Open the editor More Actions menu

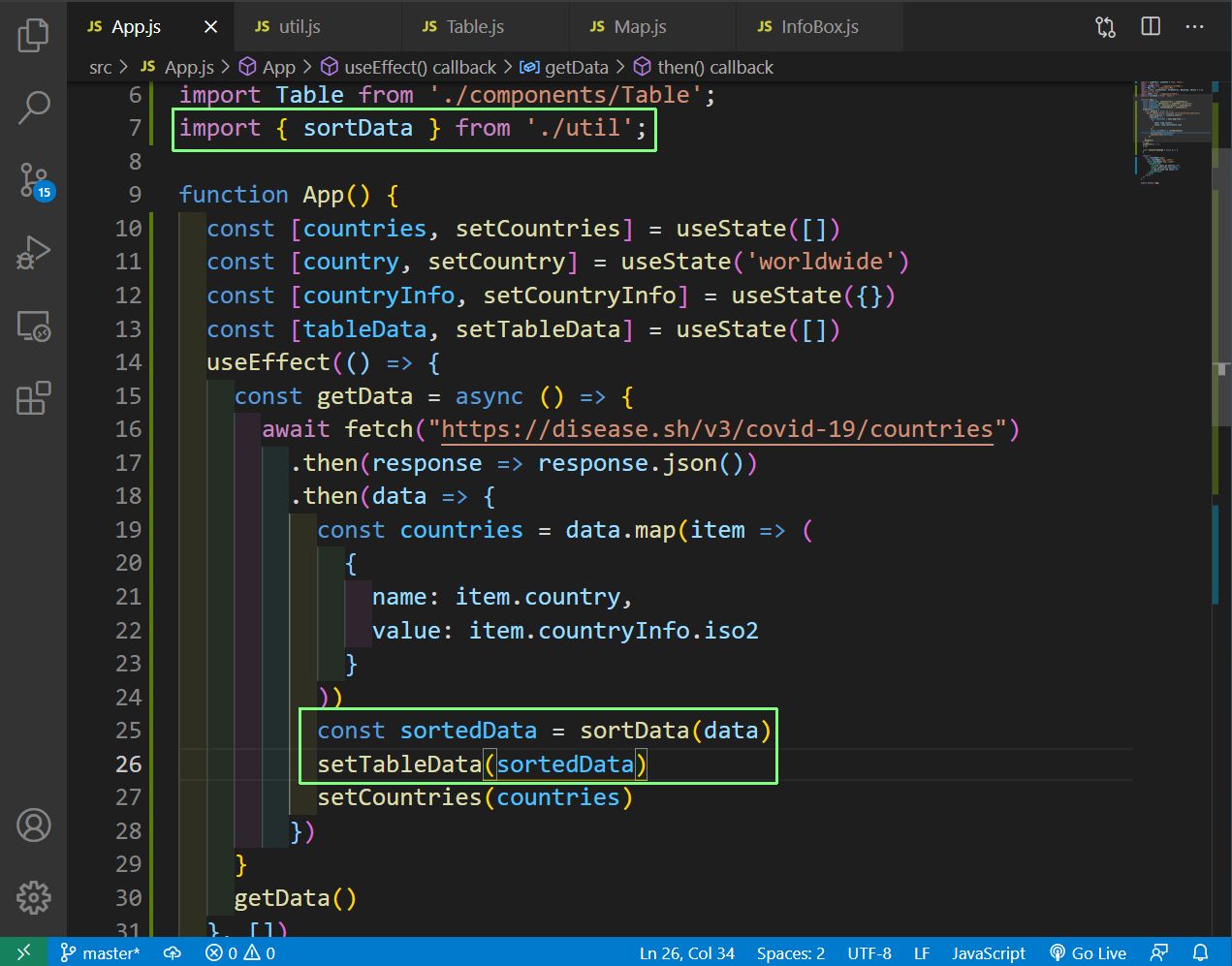point(1195,27)
